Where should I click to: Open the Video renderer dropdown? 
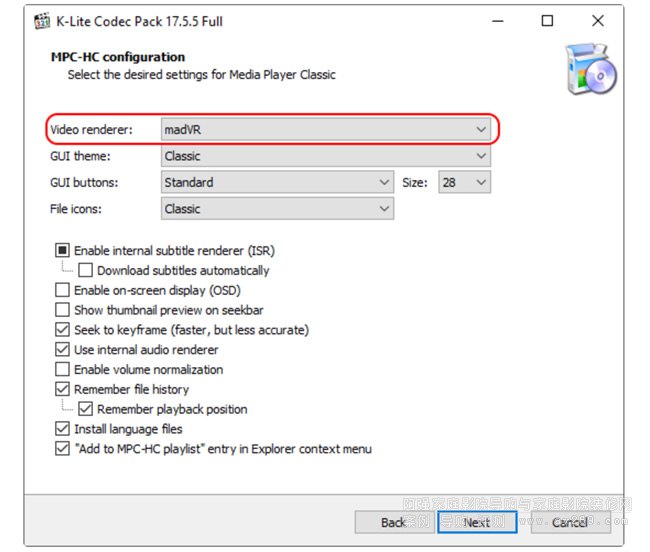(325, 129)
